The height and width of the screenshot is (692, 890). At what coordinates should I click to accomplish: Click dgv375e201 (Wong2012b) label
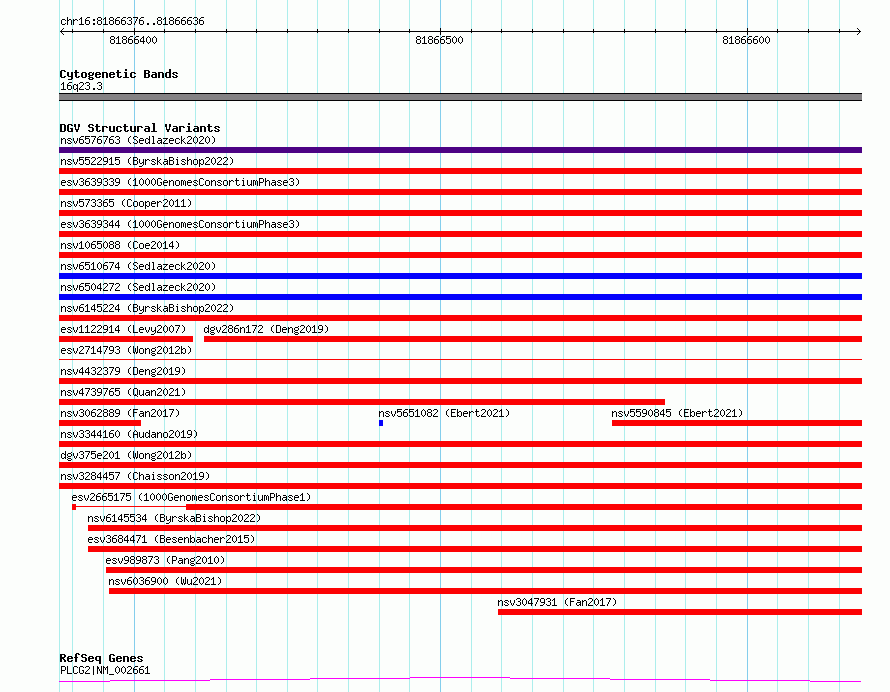[126, 455]
